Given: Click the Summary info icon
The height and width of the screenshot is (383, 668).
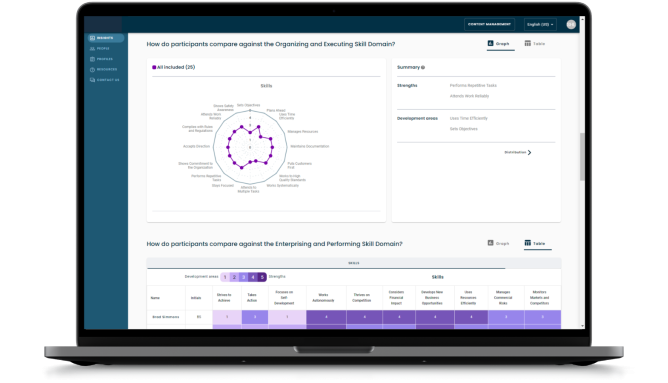Looking at the screenshot, I should coord(423,67).
